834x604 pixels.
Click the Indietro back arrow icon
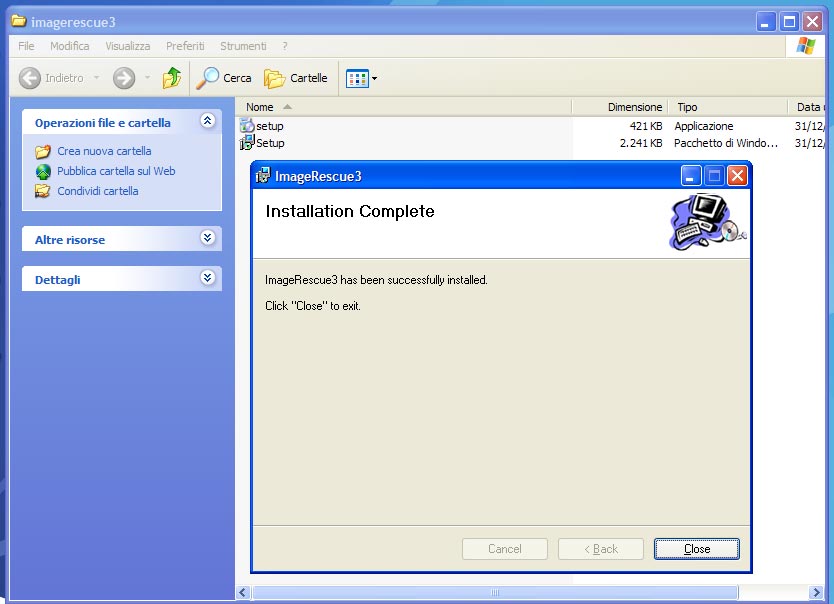(x=30, y=78)
